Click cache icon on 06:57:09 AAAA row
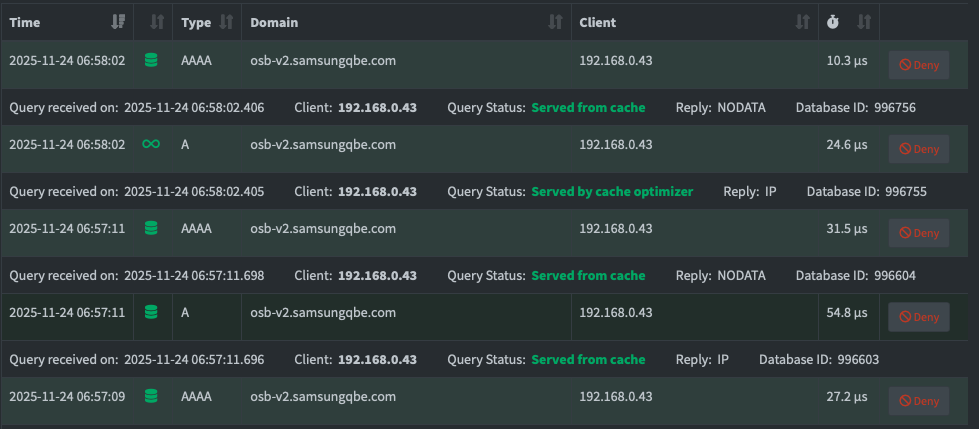 click(151, 397)
